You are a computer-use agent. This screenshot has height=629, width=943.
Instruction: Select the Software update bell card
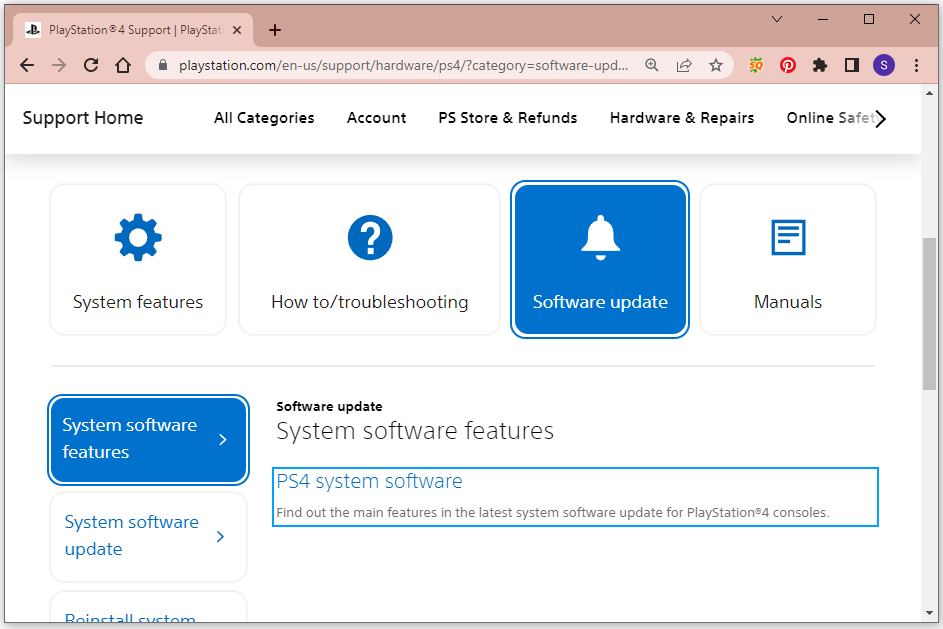pos(600,259)
